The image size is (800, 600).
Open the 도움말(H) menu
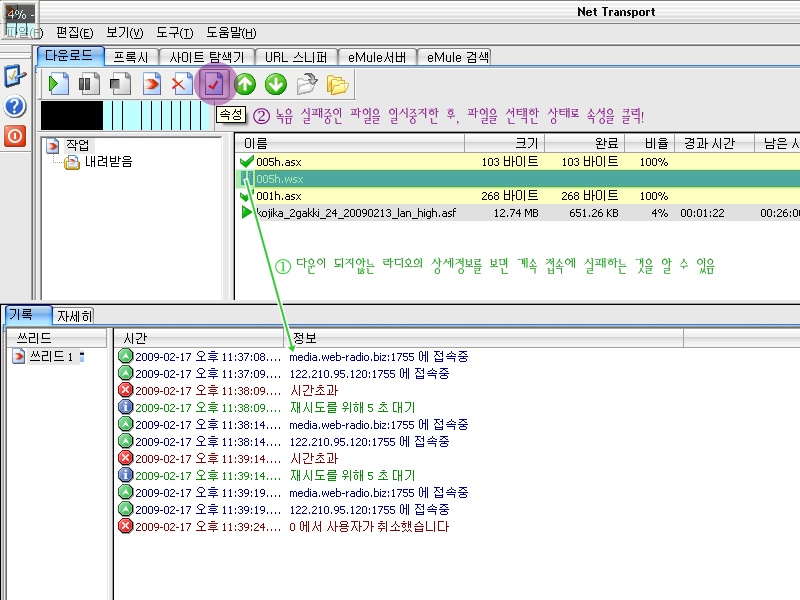tap(231, 33)
